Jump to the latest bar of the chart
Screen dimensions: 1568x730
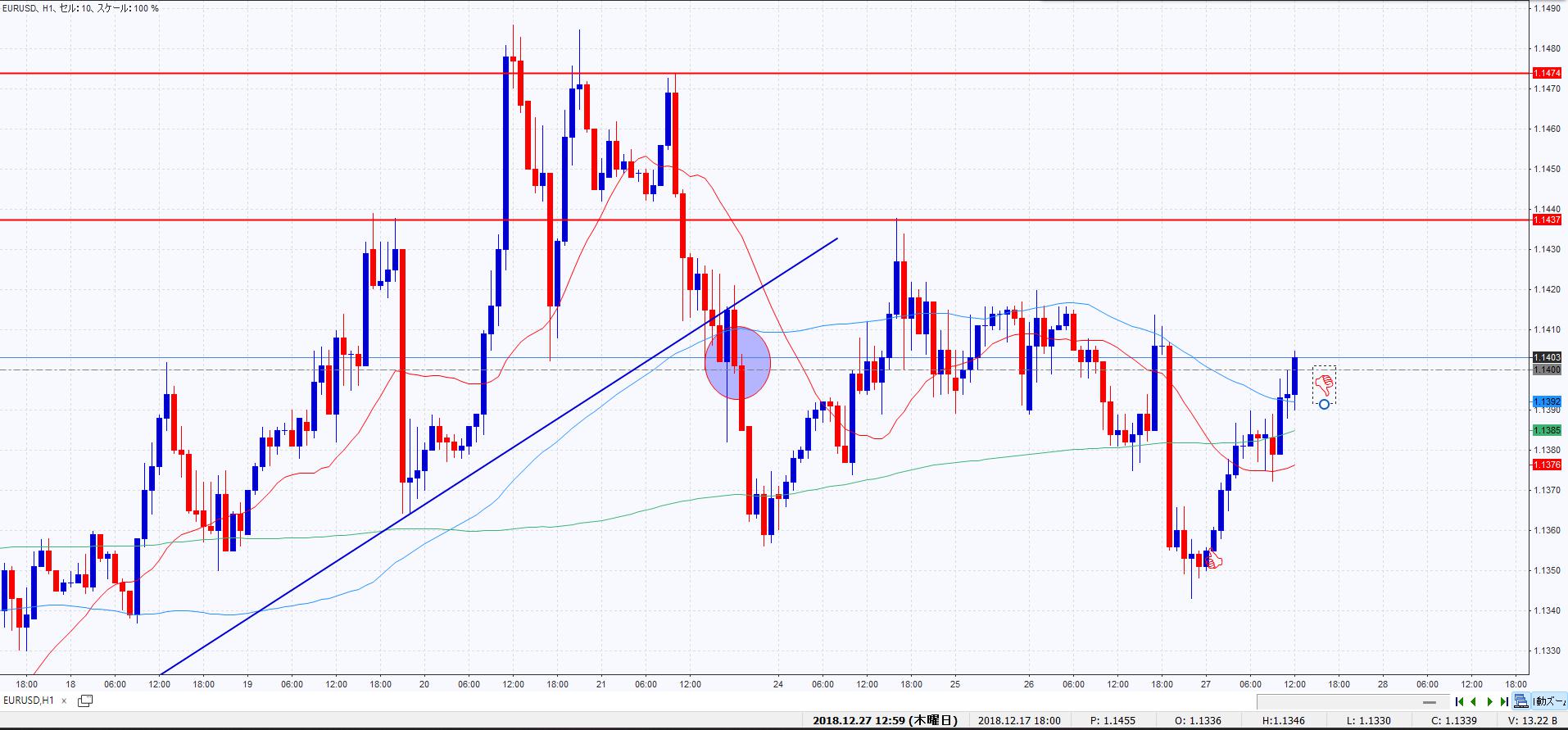pyautogui.click(x=1504, y=701)
